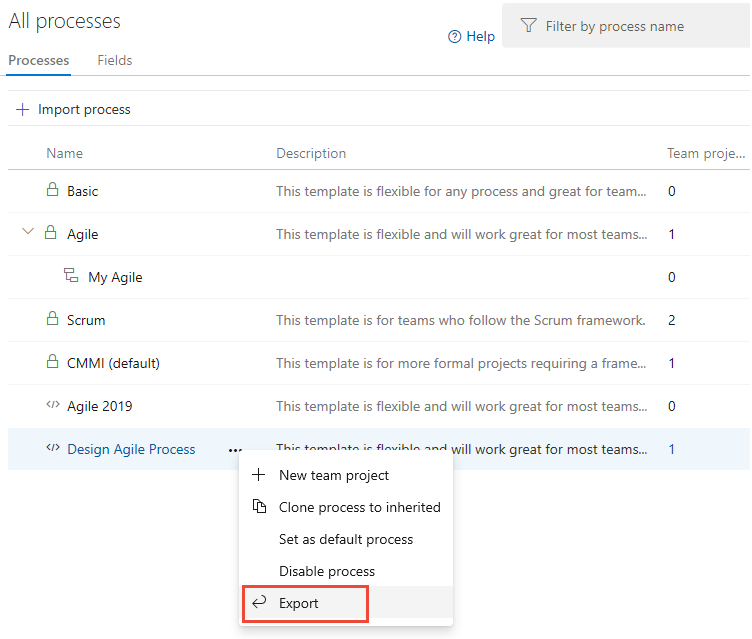Click the lock icon beside CMMI (default)
This screenshot has height=639, width=752.
tap(52, 361)
